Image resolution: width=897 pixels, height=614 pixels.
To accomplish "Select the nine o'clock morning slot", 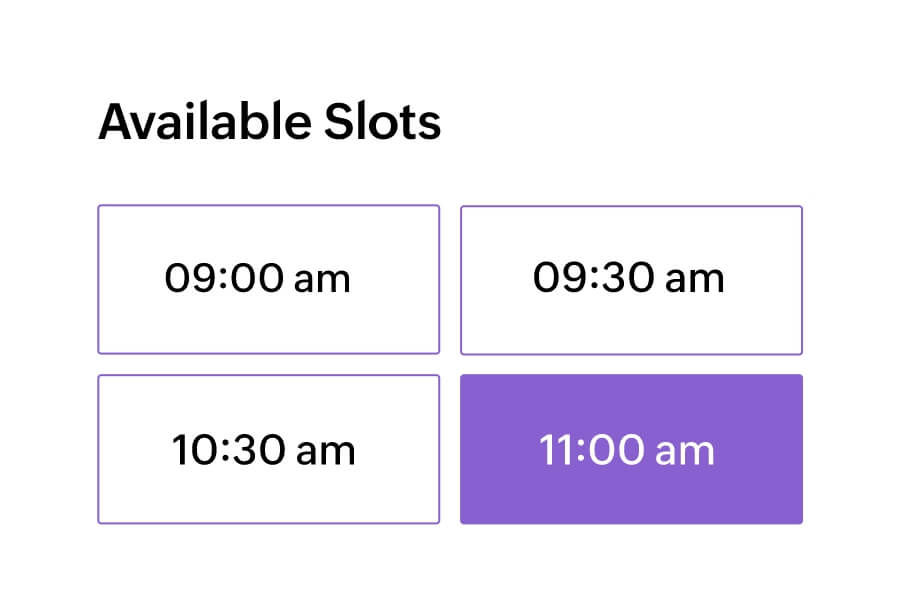I will tap(268, 279).
